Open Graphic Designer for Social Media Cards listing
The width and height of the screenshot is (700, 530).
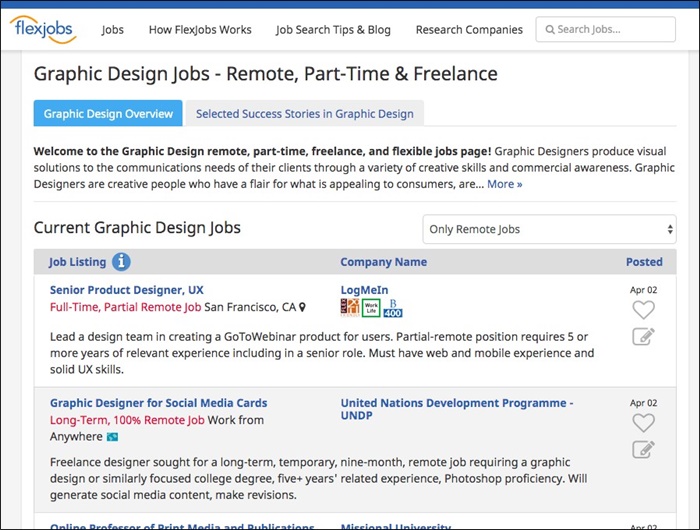coord(158,403)
